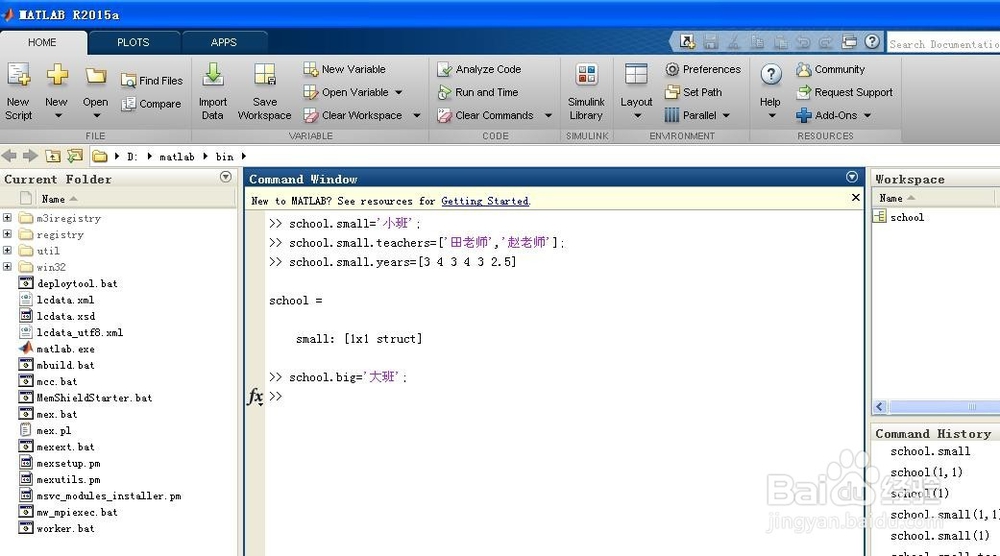Open a file with Open icon
The width and height of the screenshot is (1000, 556).
tap(96, 77)
